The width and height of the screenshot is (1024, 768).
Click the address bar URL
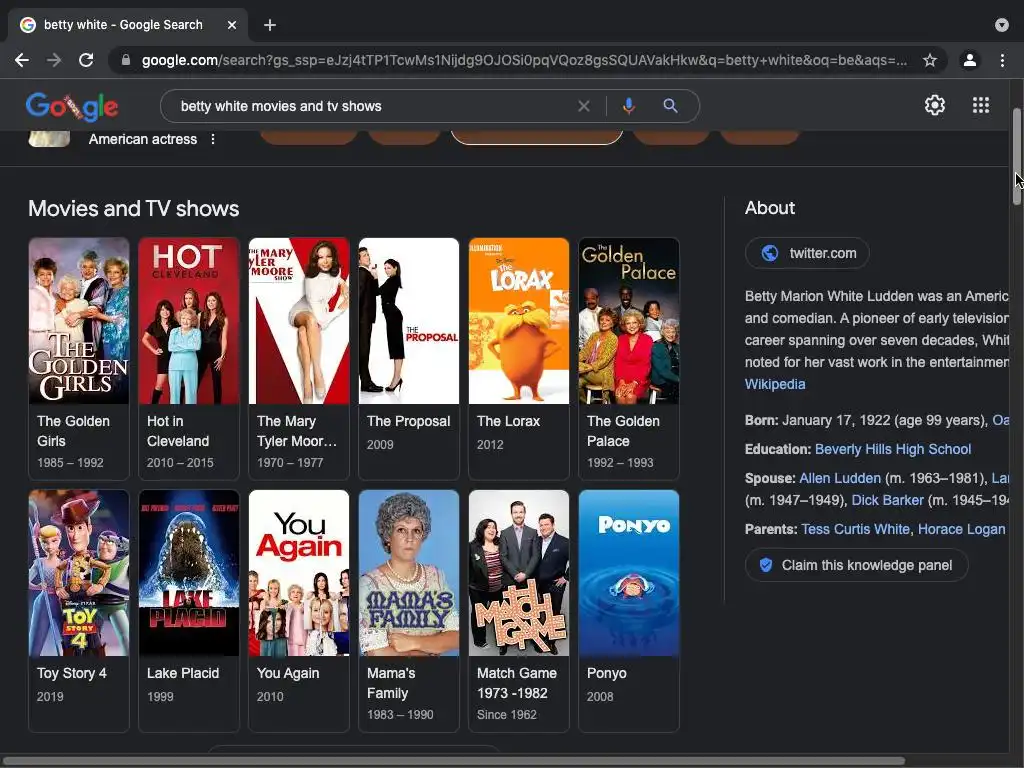(524, 60)
